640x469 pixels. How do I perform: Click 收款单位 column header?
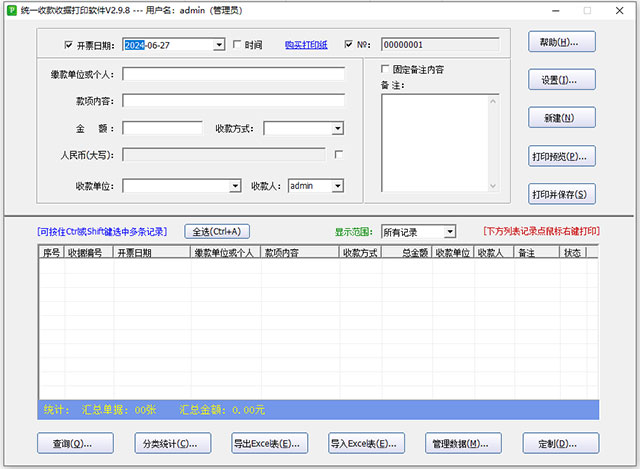[x=453, y=253]
